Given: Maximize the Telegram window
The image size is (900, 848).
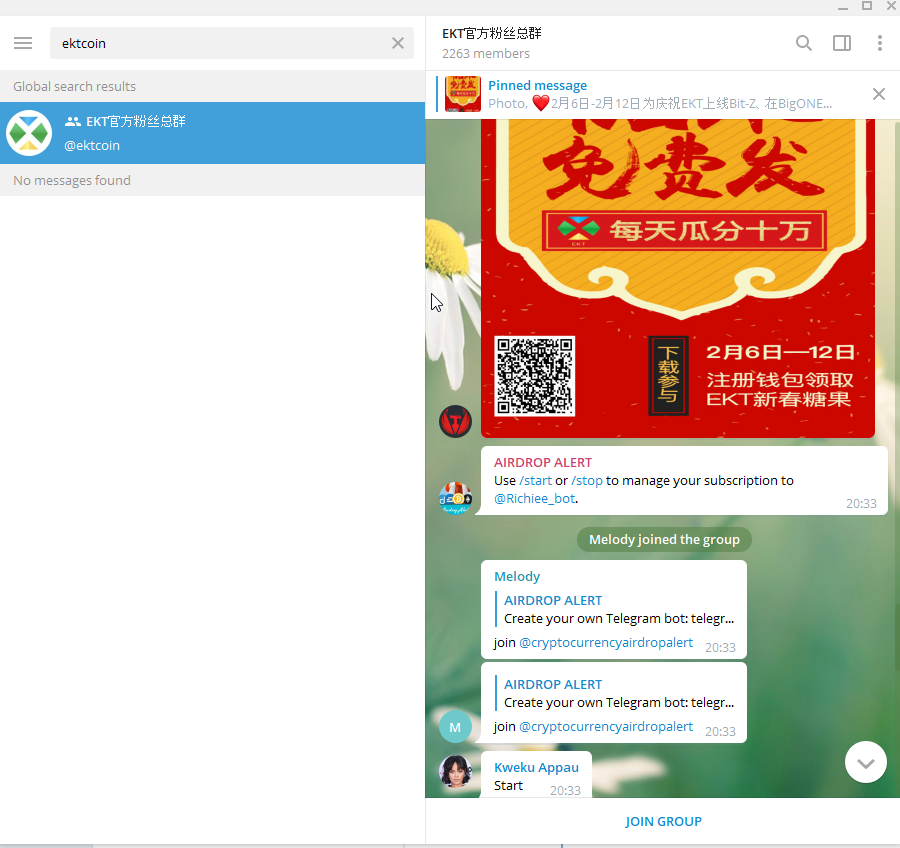Looking at the screenshot, I should coord(867,6).
